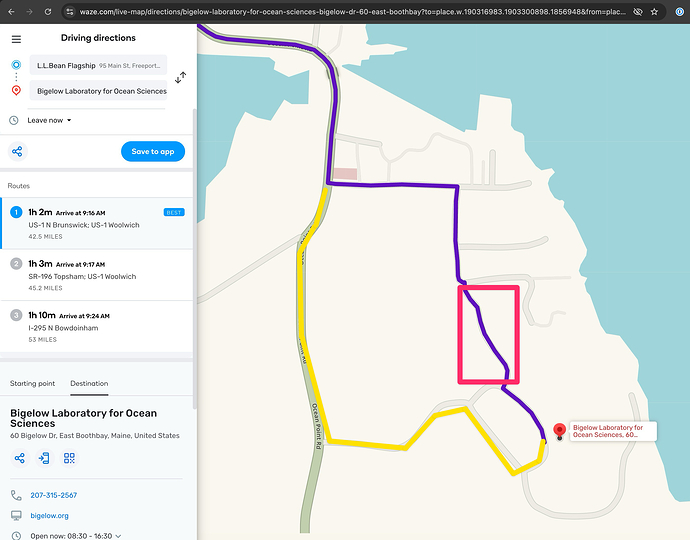Send destination to phone icon
The width and height of the screenshot is (690, 540).
(44, 458)
